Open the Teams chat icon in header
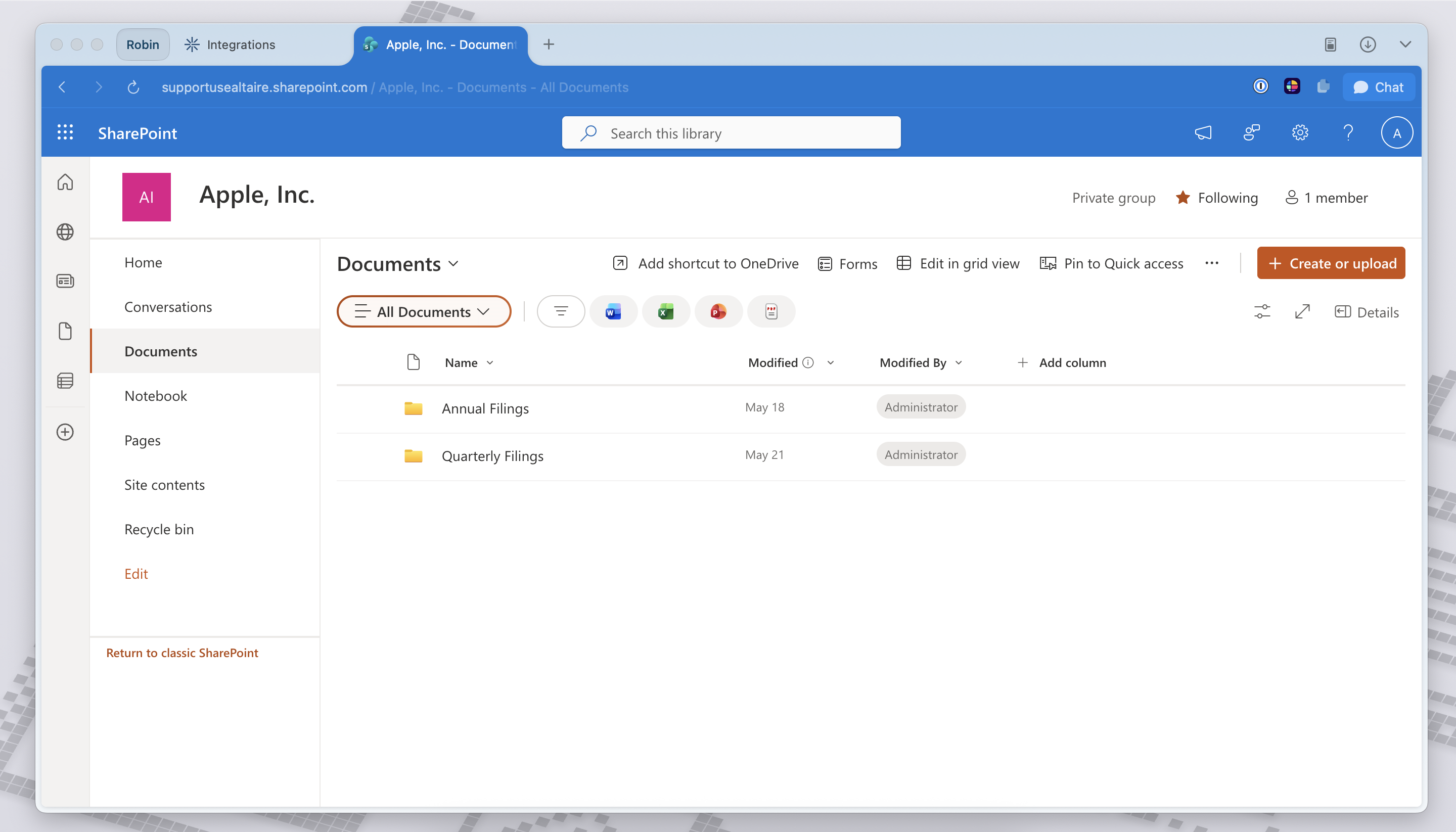The width and height of the screenshot is (1456, 832). click(x=1251, y=133)
